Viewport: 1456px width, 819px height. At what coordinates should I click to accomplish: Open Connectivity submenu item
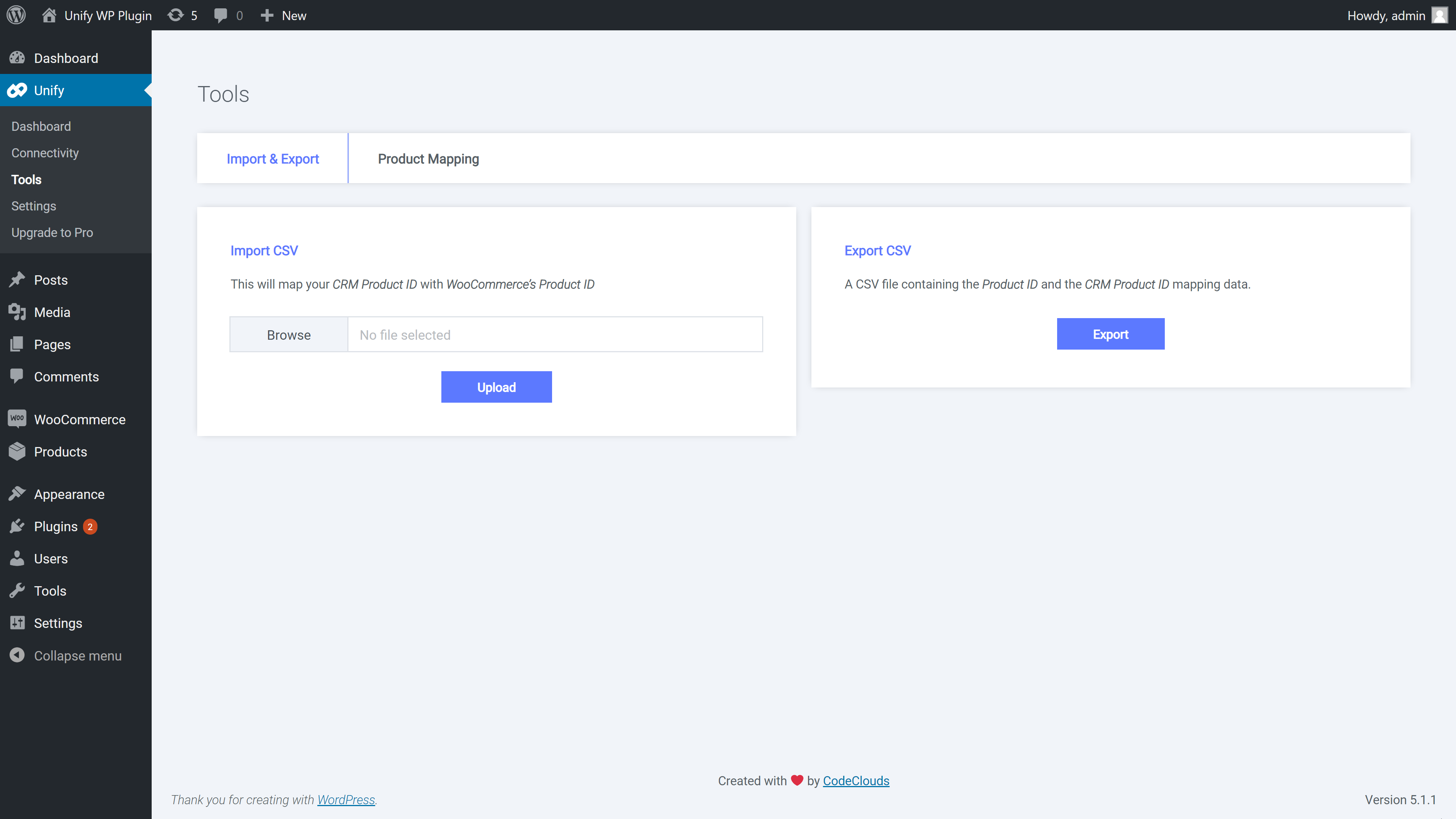click(45, 152)
